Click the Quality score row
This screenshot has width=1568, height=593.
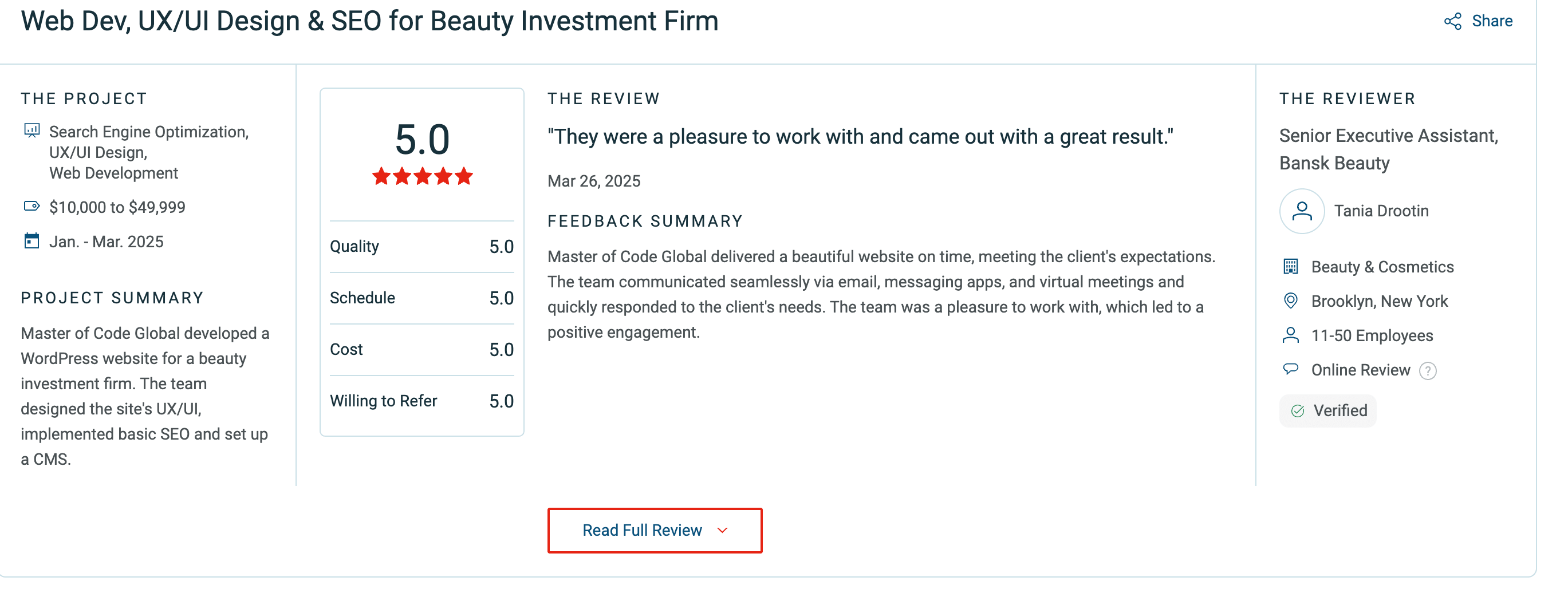[x=421, y=246]
